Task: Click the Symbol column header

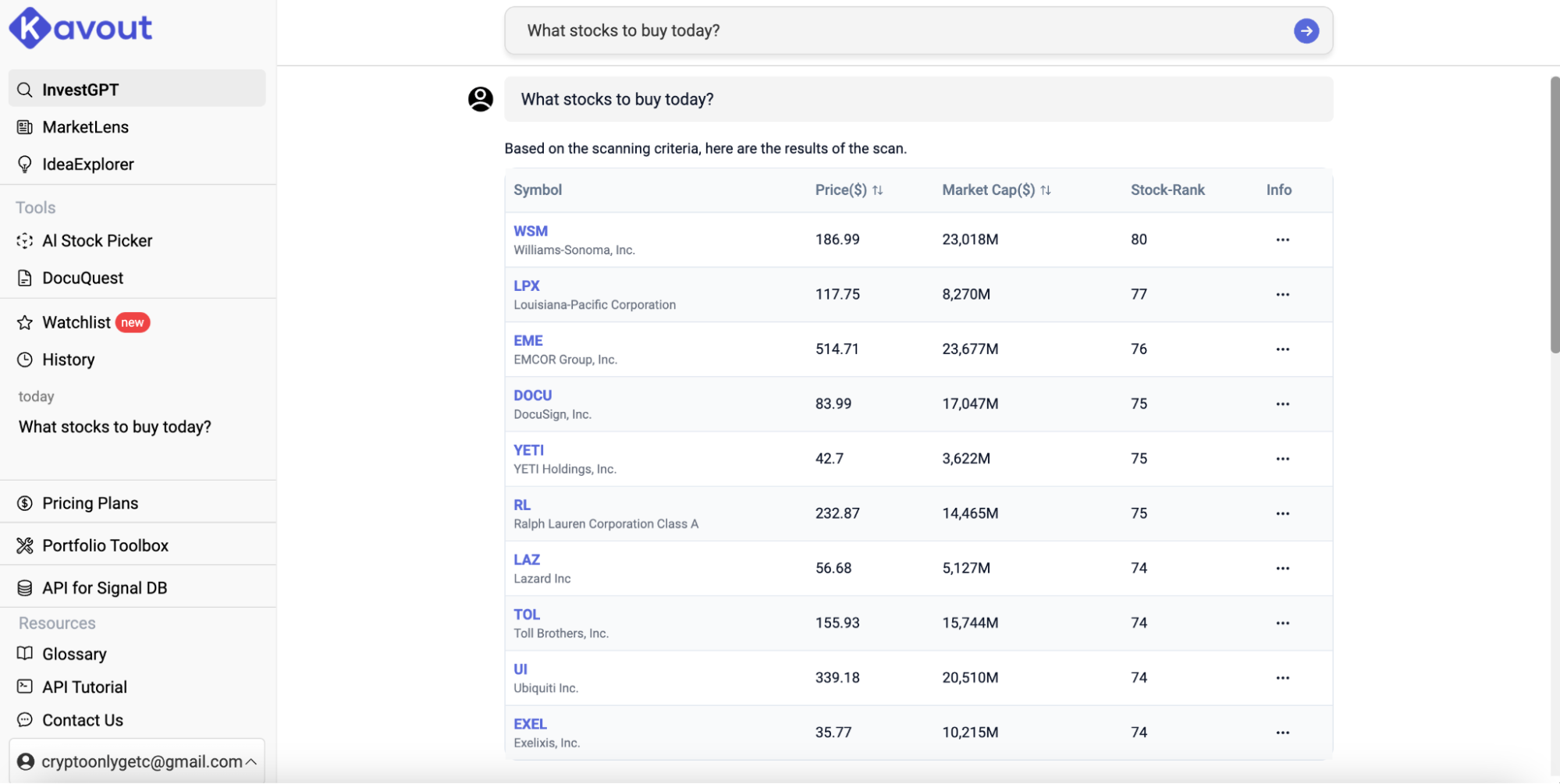Action: [x=538, y=190]
